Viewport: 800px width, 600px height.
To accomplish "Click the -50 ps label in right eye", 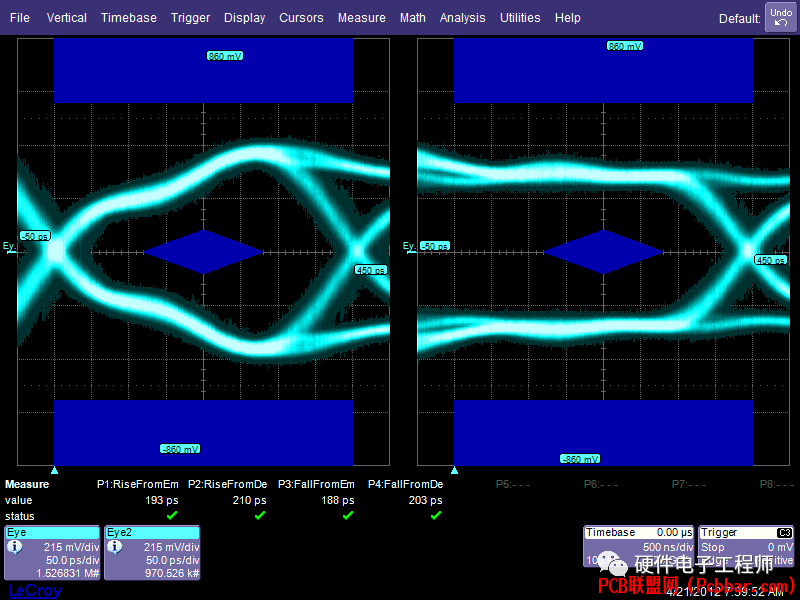I will click(x=435, y=246).
